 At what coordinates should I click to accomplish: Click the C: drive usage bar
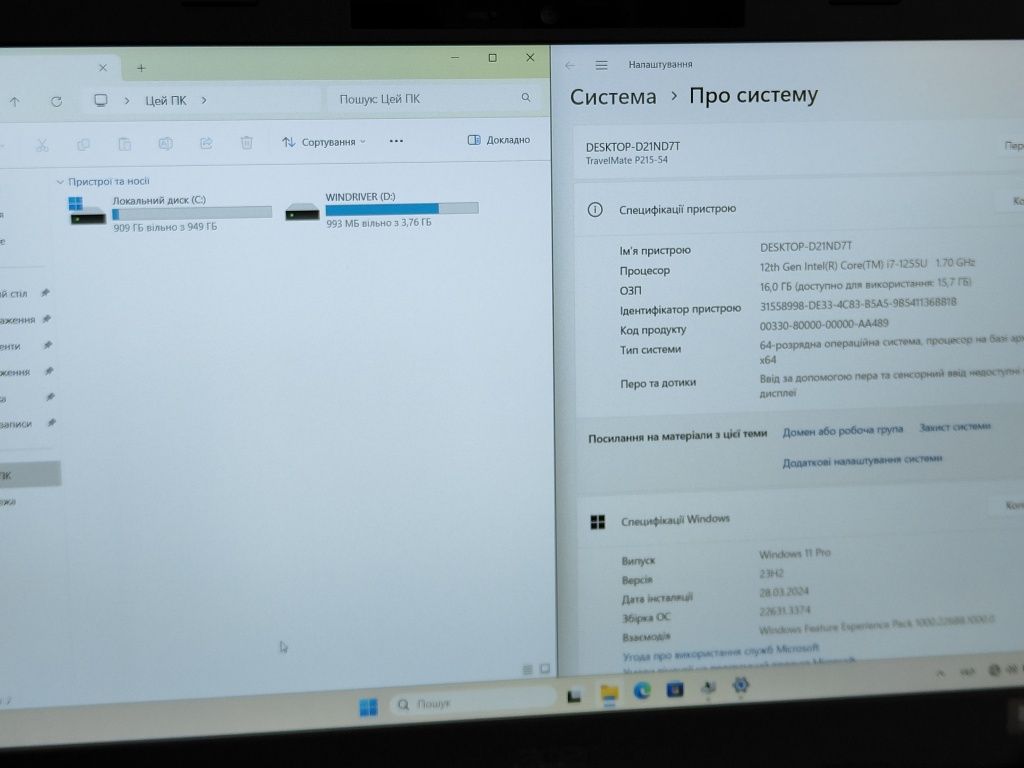192,213
